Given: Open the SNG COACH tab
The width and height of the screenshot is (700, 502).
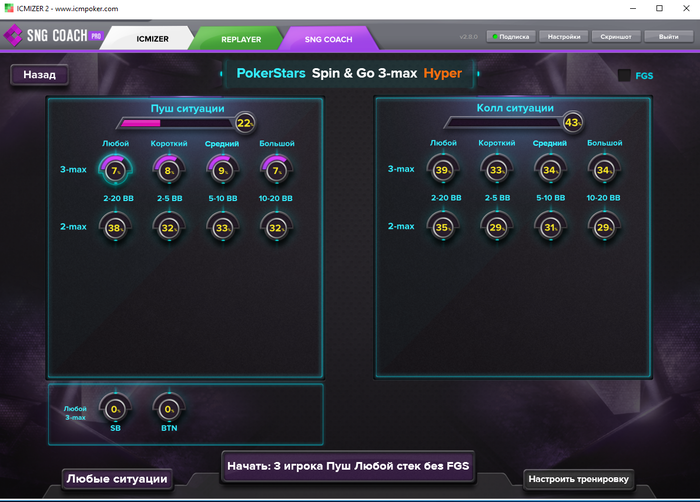Looking at the screenshot, I should (329, 39).
